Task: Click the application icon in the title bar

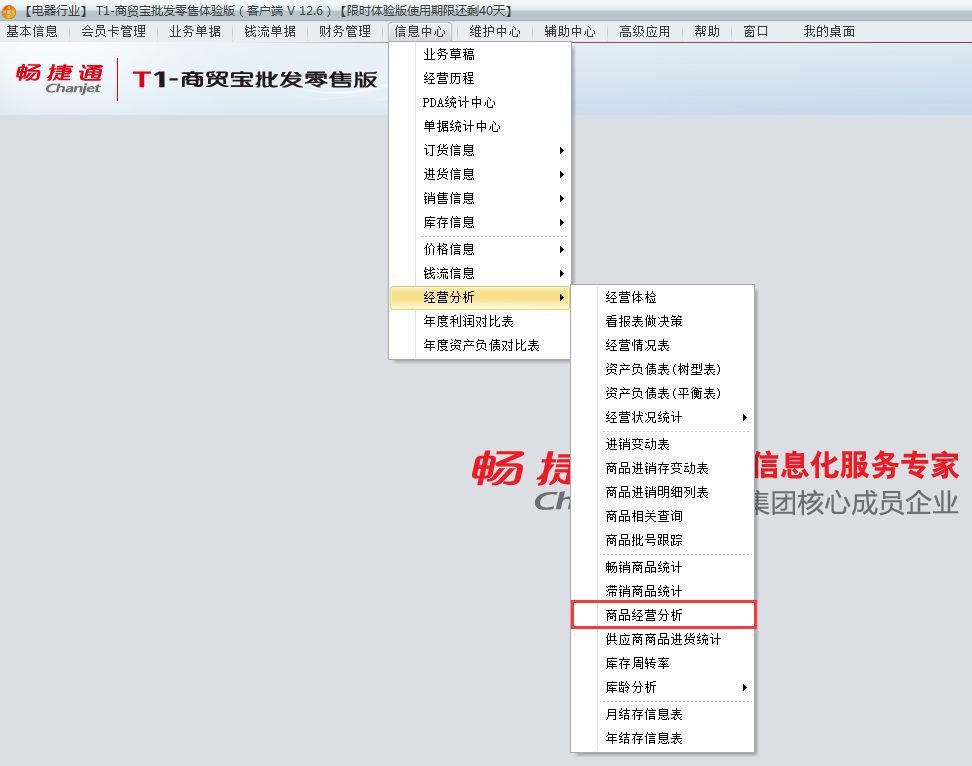Action: coord(10,11)
